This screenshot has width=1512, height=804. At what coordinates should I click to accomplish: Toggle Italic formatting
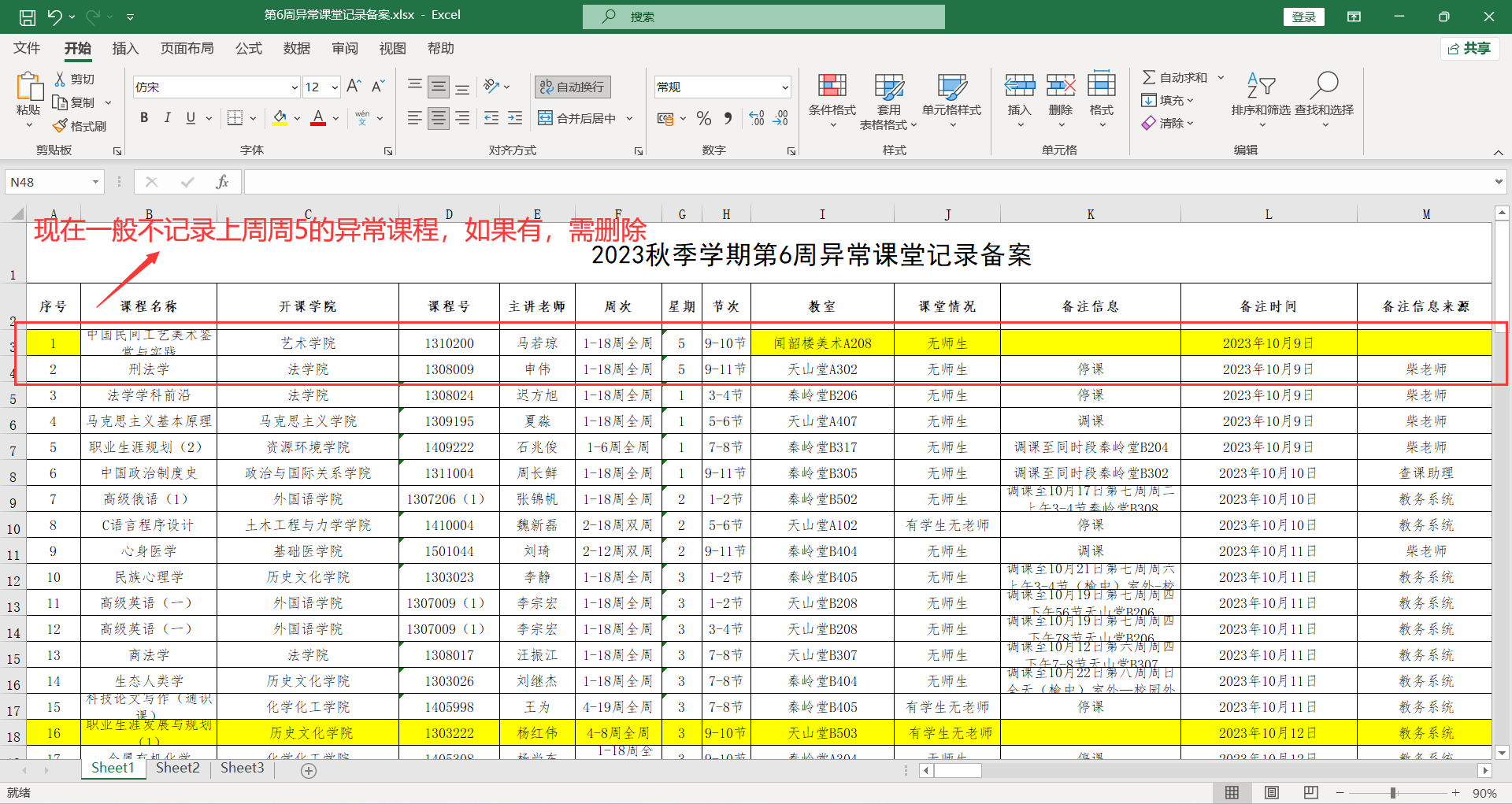167,118
